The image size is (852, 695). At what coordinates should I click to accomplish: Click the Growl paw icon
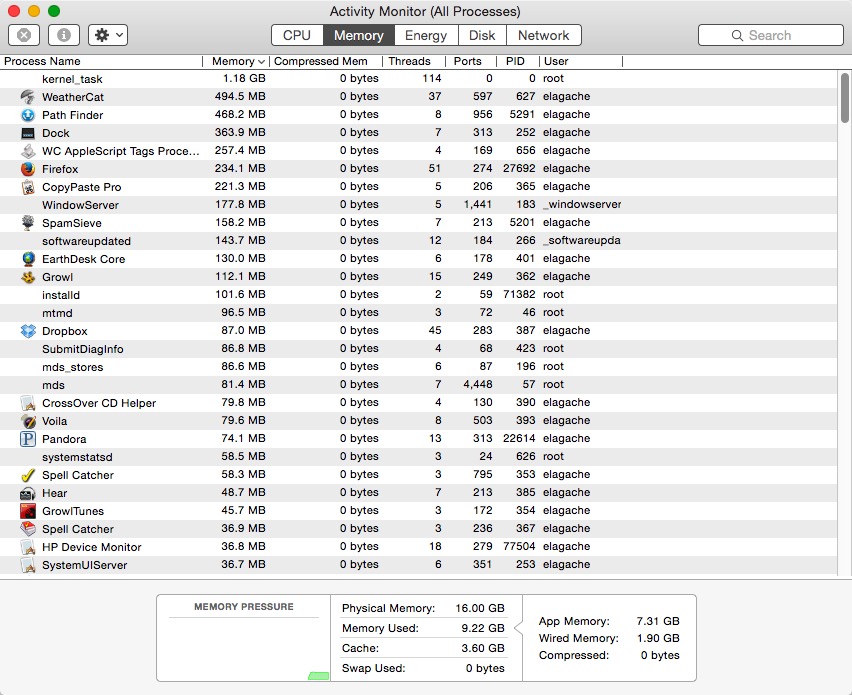tap(28, 277)
